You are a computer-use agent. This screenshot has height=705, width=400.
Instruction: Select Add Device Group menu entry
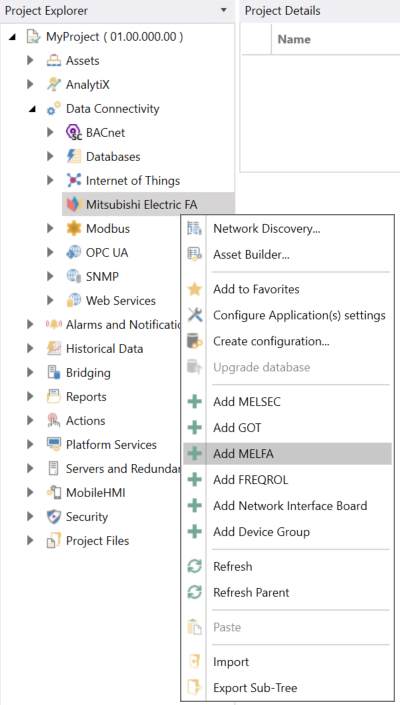288,532
